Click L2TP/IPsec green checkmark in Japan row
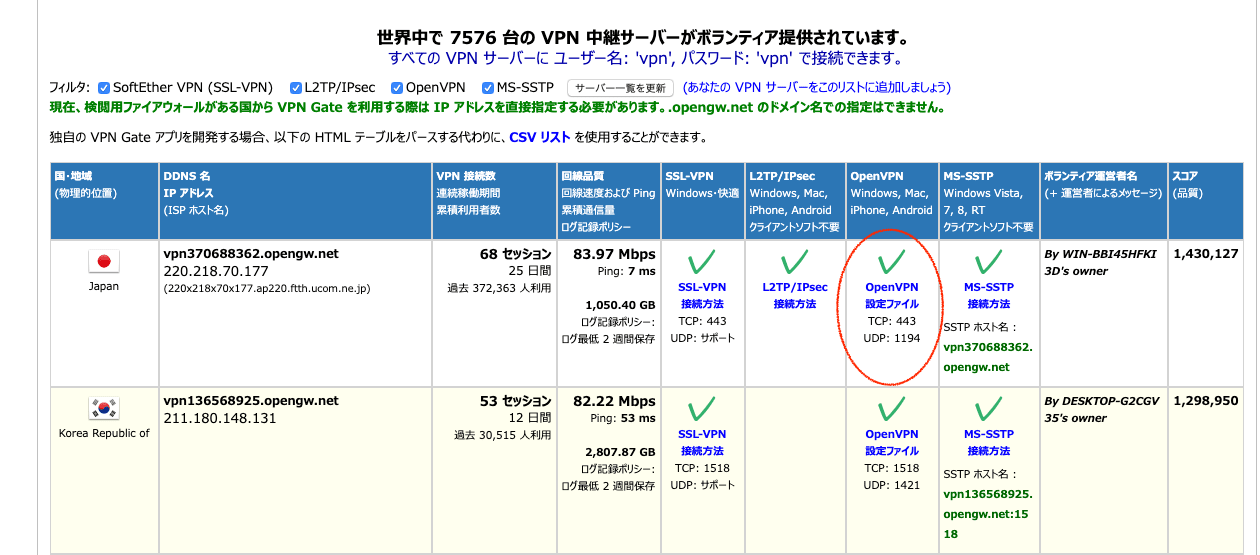This screenshot has width=1260, height=555. coord(795,264)
